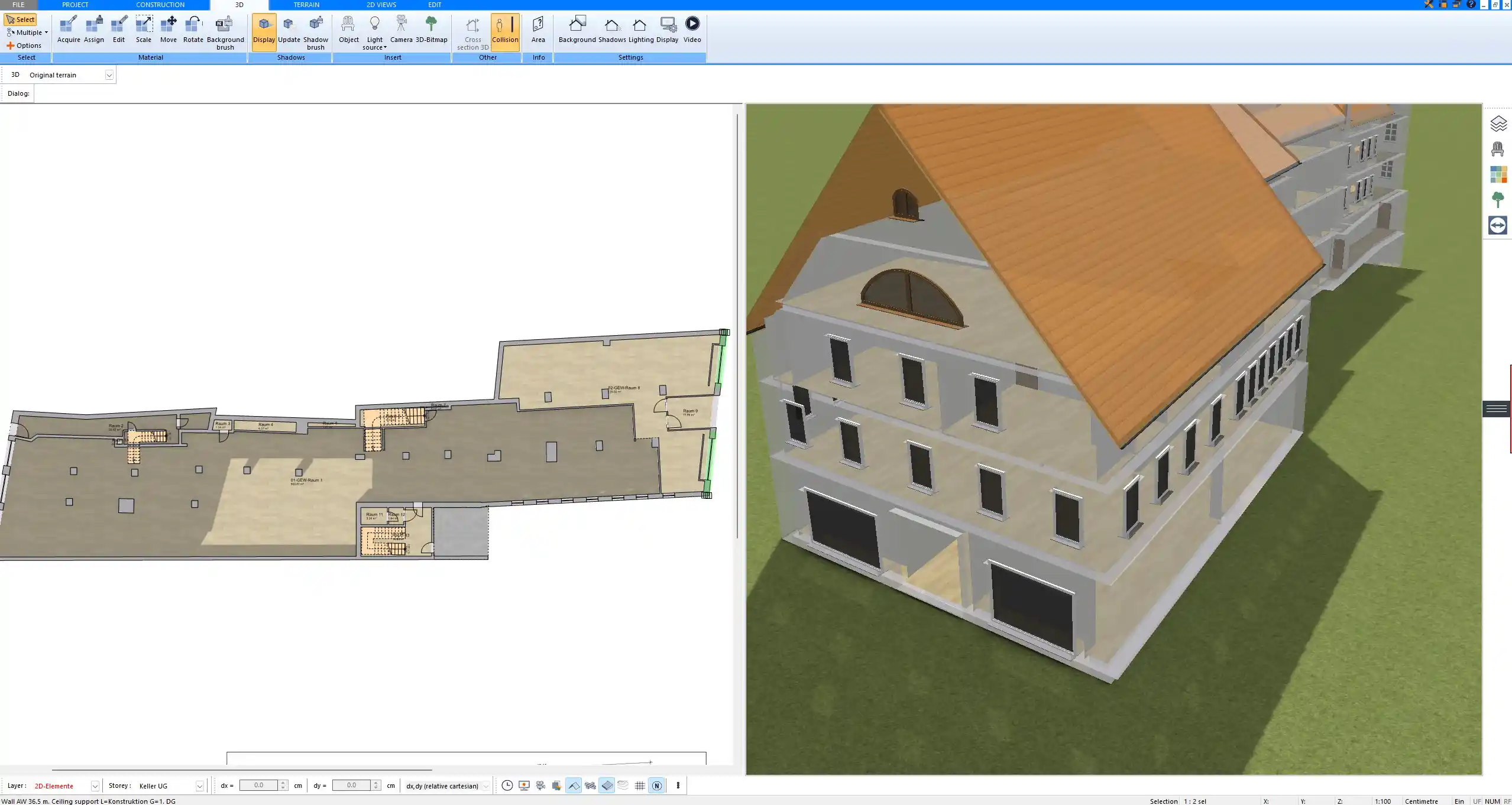The width and height of the screenshot is (1512, 805).
Task: Switch to the TERRAIN tab
Action: point(306,5)
